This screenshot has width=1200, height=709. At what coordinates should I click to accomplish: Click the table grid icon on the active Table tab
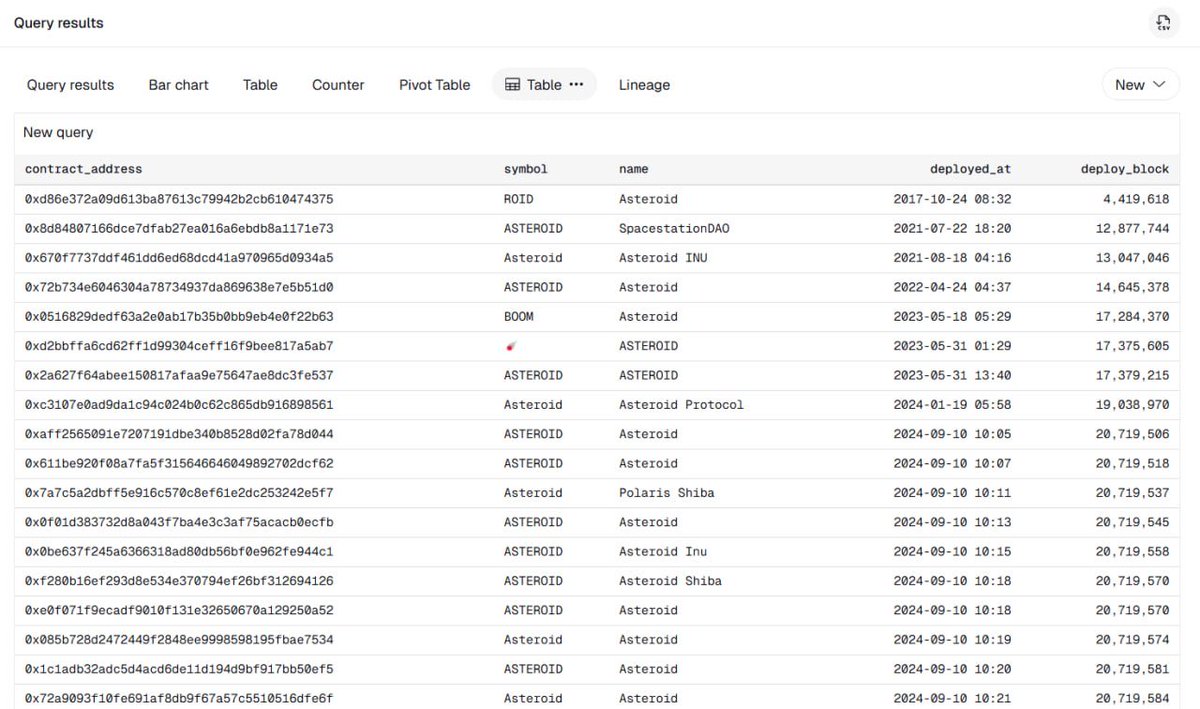pyautogui.click(x=512, y=85)
